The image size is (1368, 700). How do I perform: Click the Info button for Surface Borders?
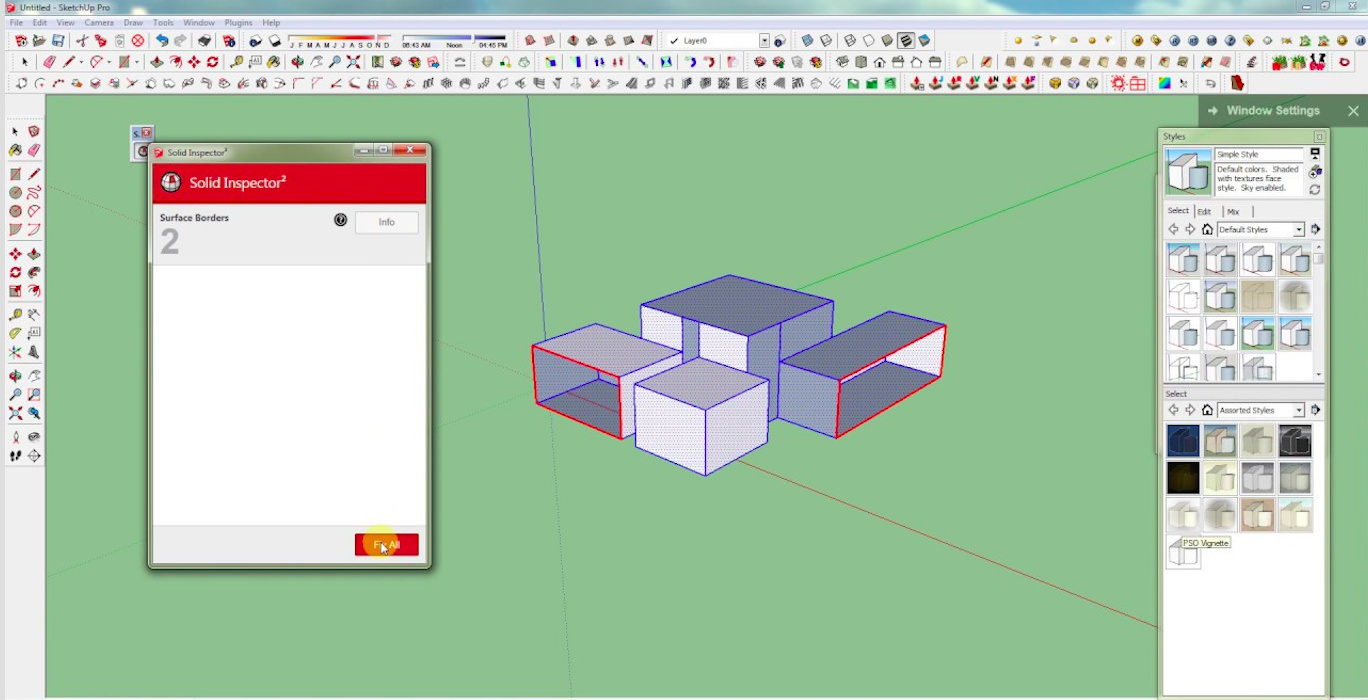[x=387, y=222]
